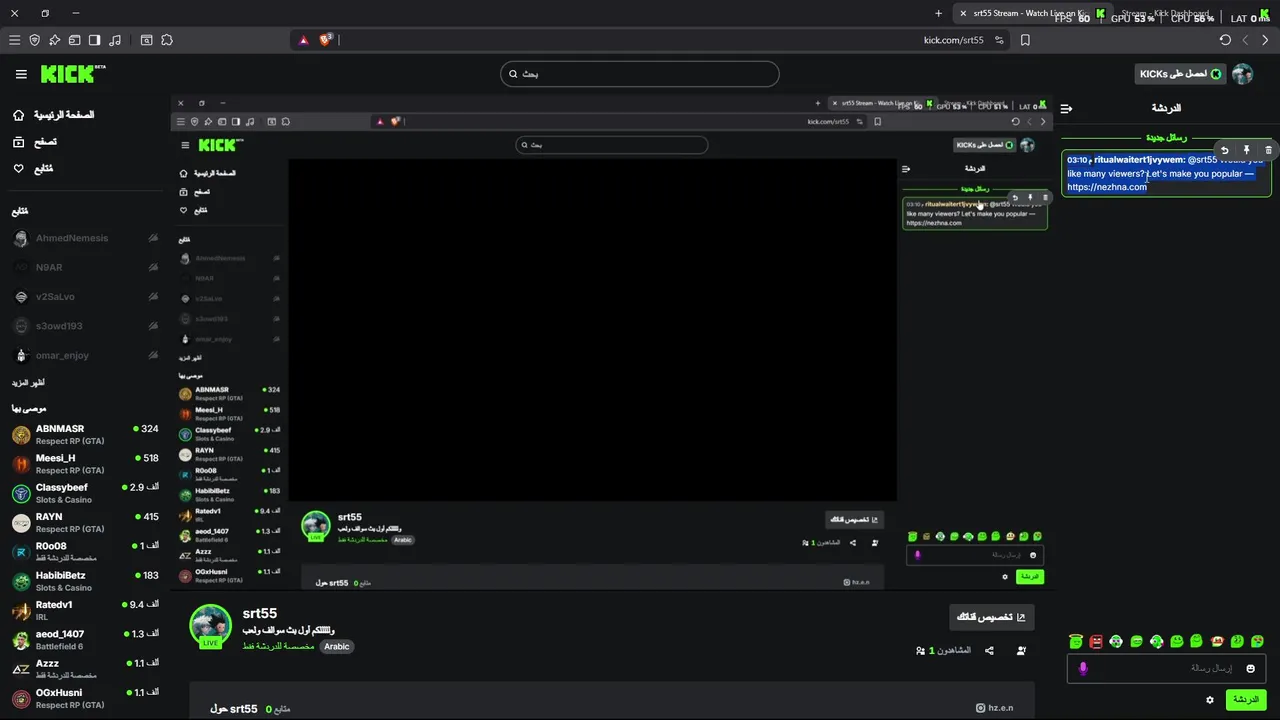Open OGxHusni recommended channel
Screen dimensions: 1280x720
pos(85,698)
